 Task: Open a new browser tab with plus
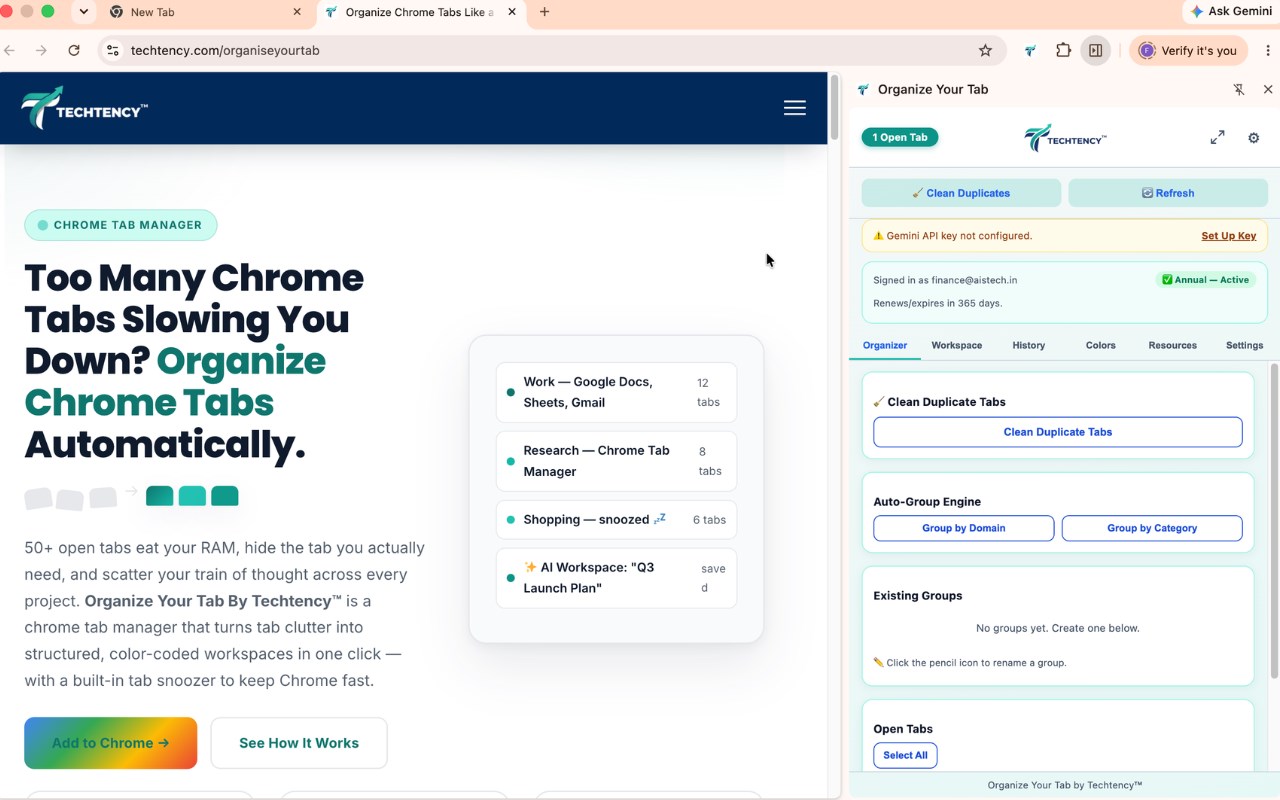[x=544, y=12]
